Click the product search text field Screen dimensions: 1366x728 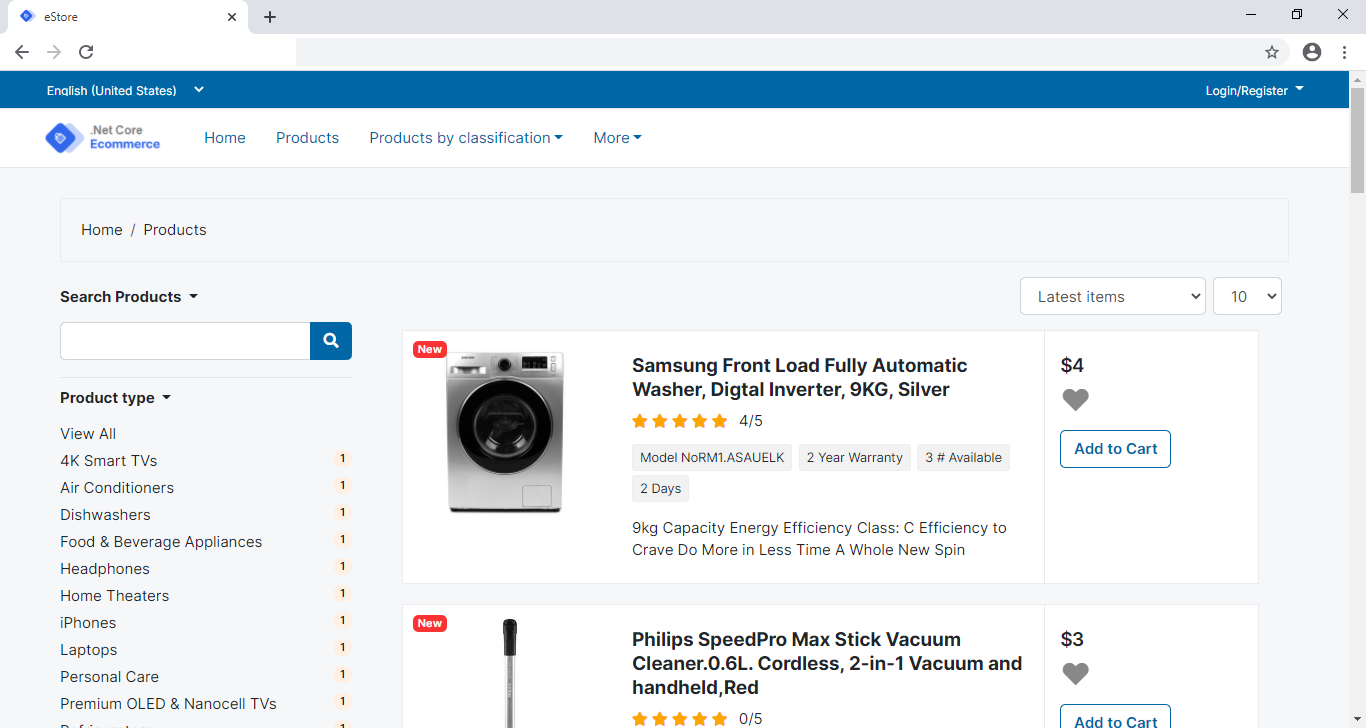[x=185, y=341]
